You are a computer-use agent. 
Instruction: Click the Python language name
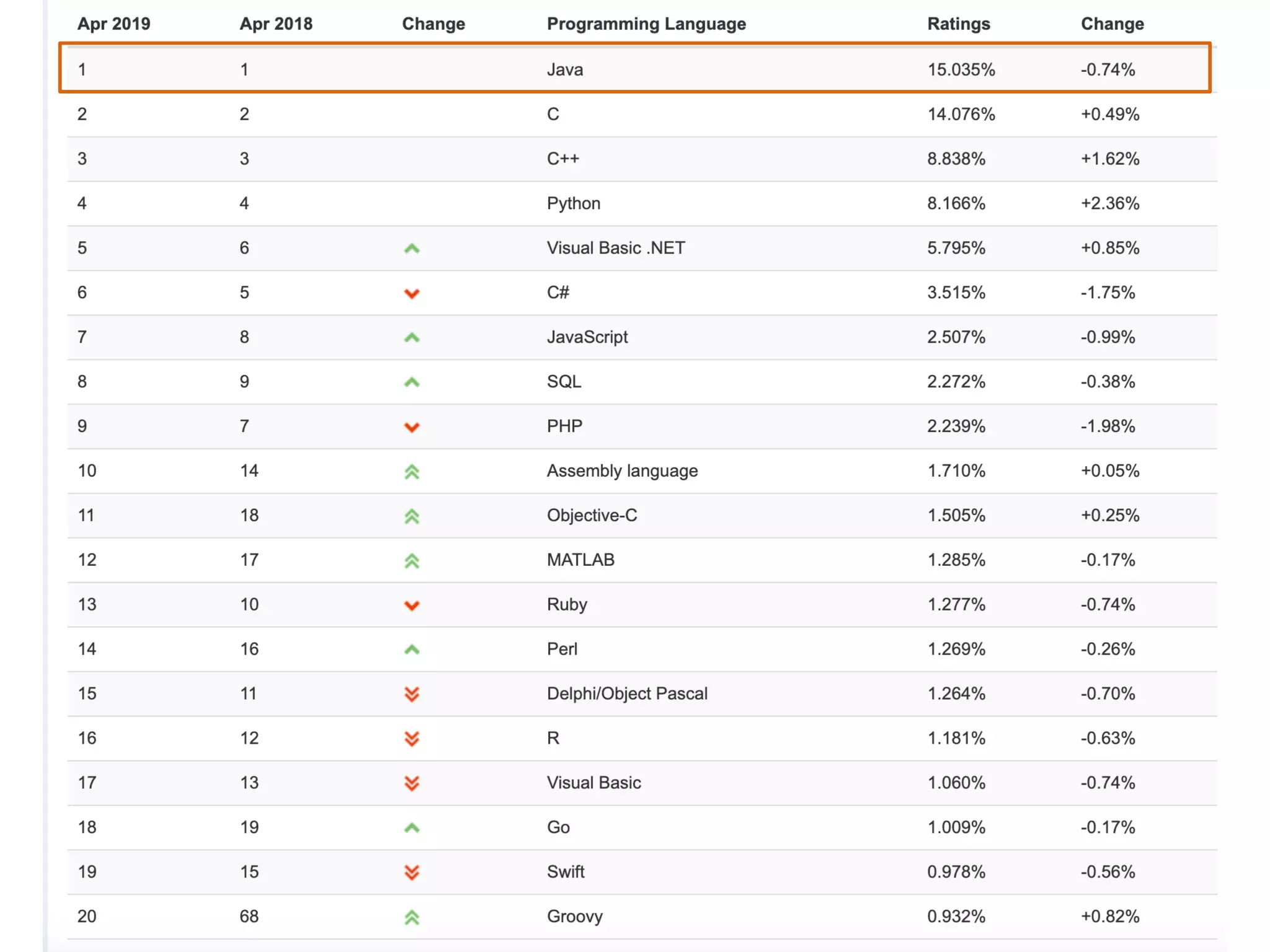(573, 203)
